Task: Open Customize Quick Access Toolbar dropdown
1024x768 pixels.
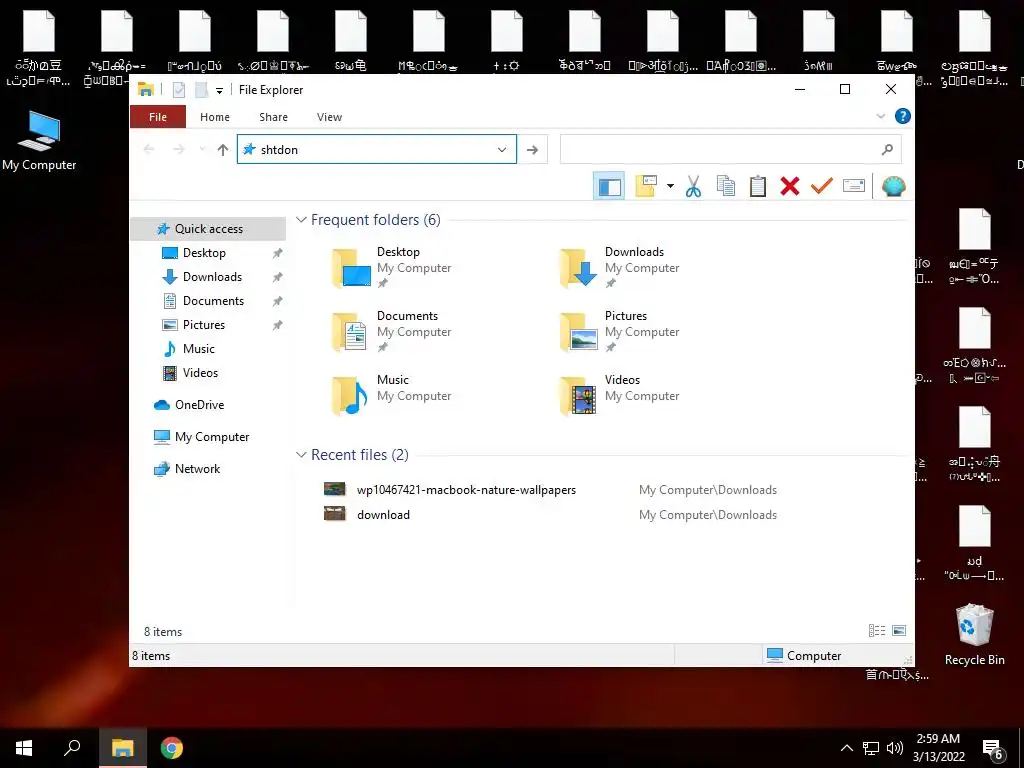Action: tap(219, 91)
